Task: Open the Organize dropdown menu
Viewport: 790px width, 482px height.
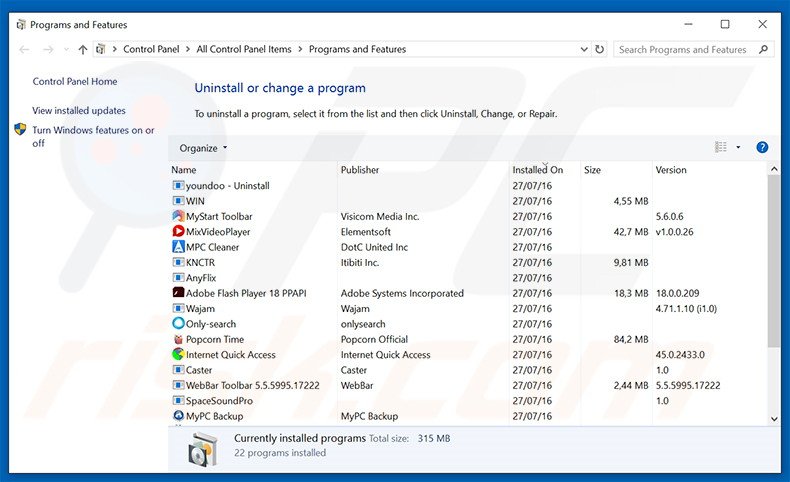Action: (x=203, y=148)
